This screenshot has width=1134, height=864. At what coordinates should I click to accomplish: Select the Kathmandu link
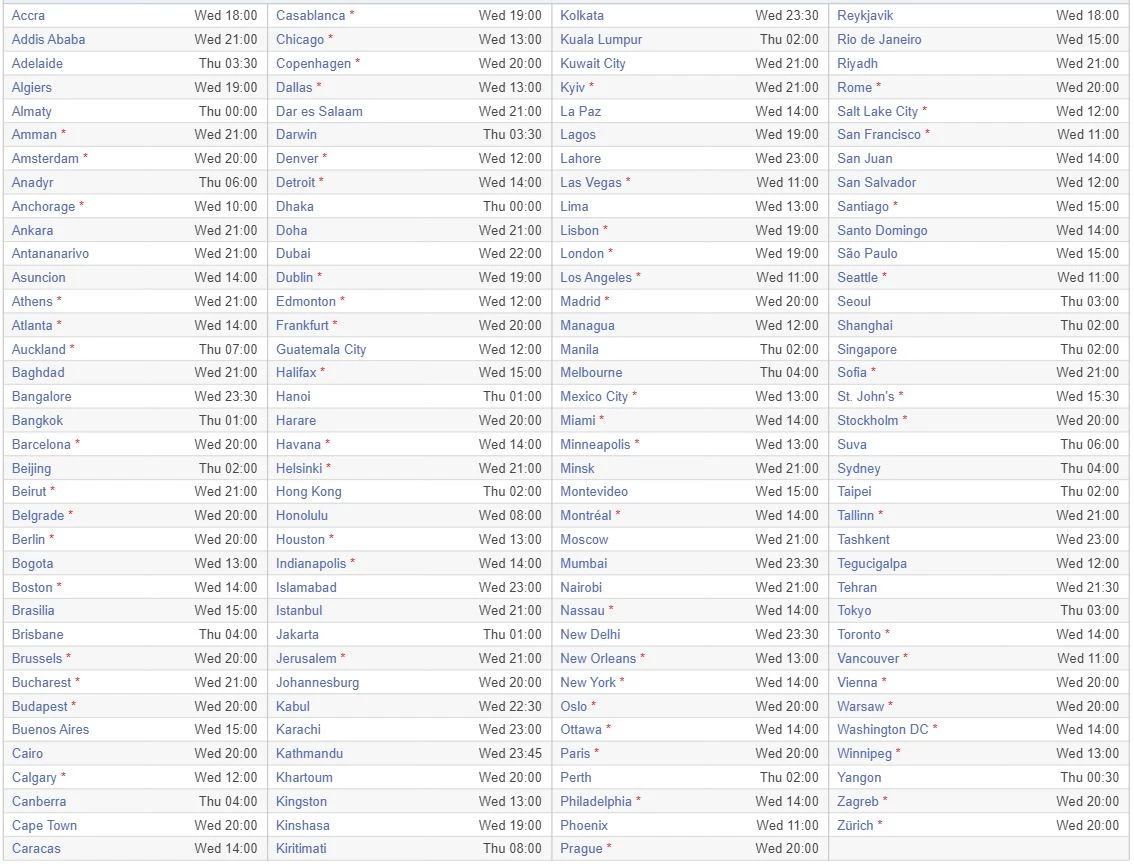coord(310,753)
